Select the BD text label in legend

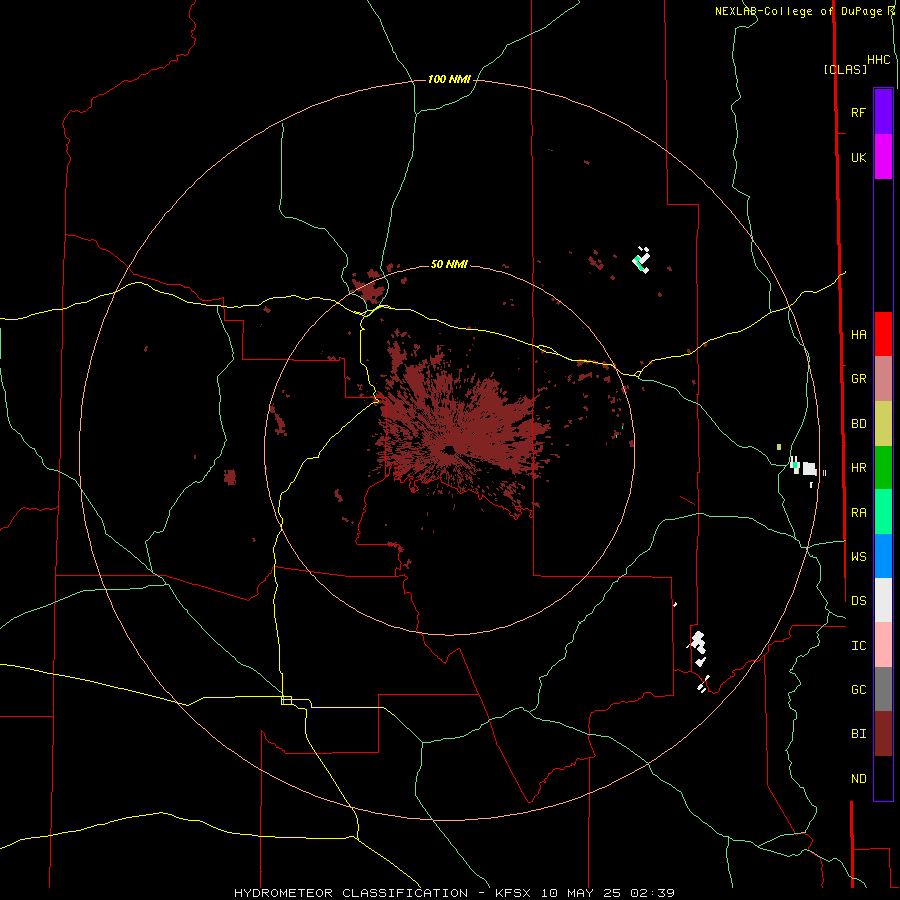click(858, 424)
